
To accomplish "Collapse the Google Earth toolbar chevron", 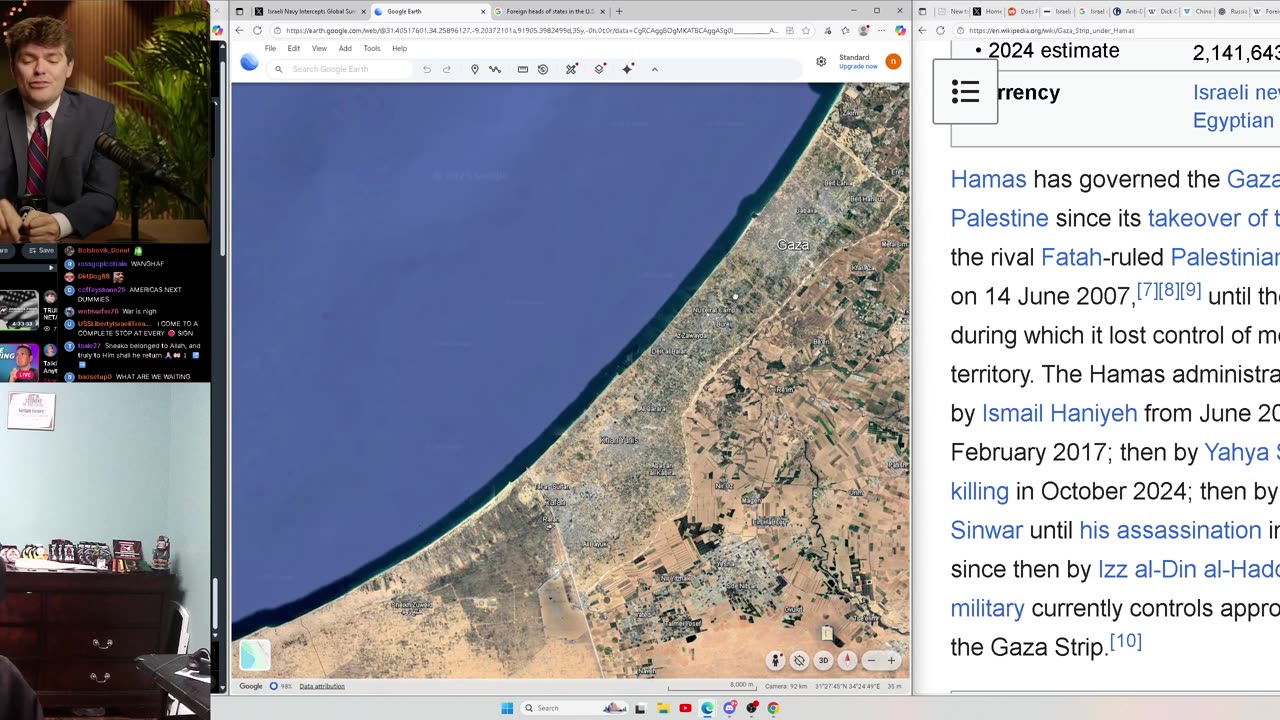I will pos(655,69).
